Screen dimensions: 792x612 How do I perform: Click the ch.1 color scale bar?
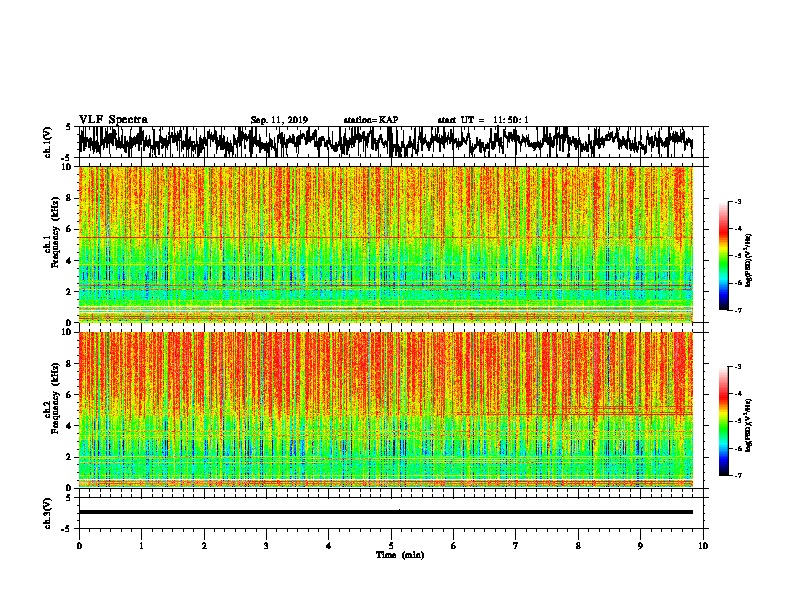point(723,256)
